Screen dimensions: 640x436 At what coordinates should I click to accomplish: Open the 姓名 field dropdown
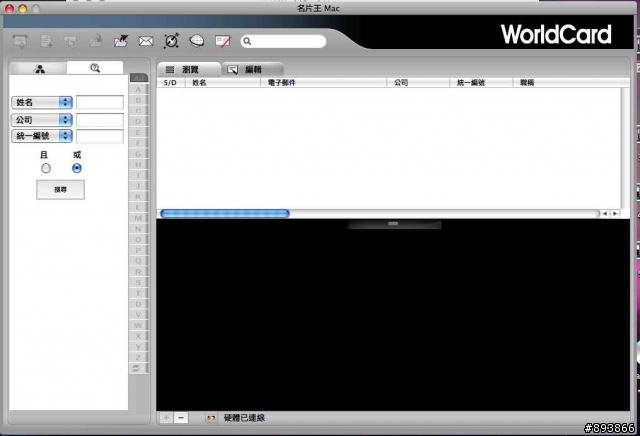tap(42, 102)
